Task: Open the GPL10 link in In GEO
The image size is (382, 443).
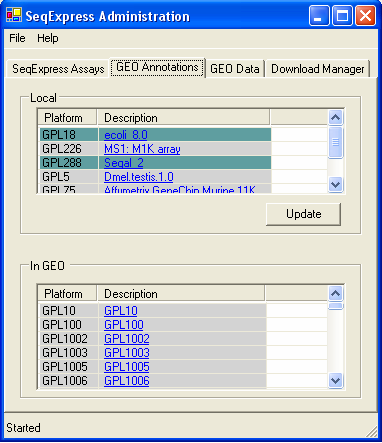Action: click(x=121, y=311)
